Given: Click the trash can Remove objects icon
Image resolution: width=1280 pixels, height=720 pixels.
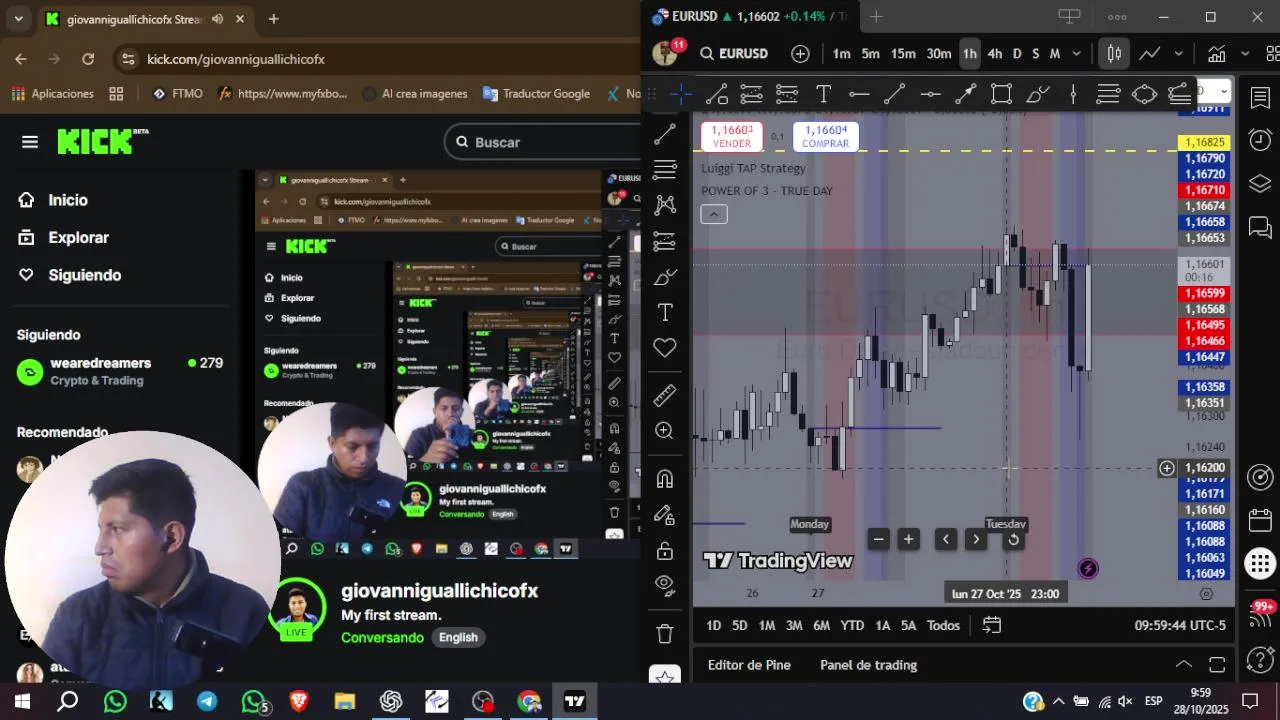Looking at the screenshot, I should pos(665,633).
